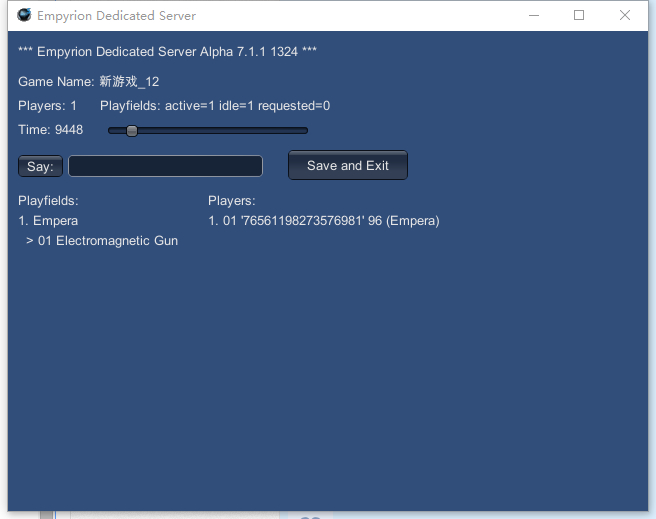
Task: Select the '1. Empera' playfield entry
Action: tap(48, 220)
